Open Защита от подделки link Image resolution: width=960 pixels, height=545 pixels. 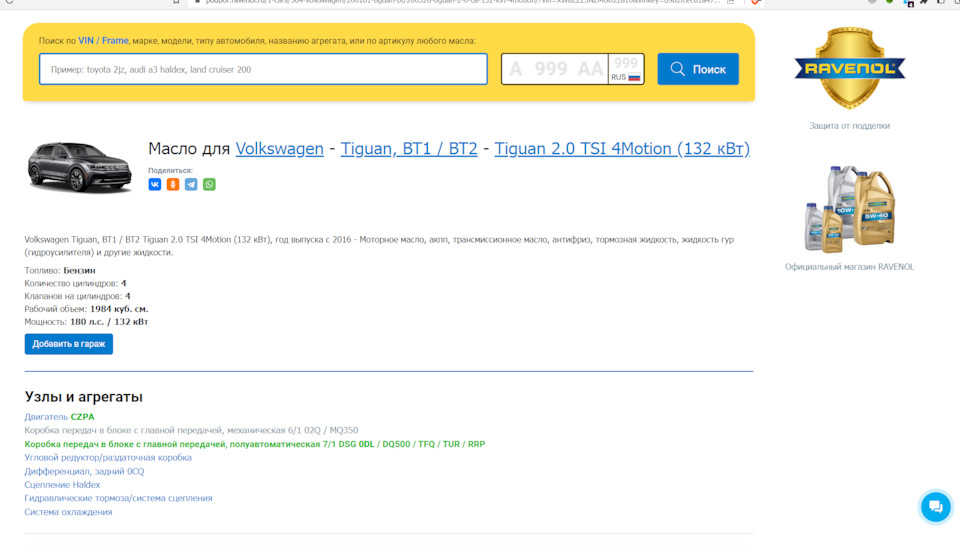[849, 126]
